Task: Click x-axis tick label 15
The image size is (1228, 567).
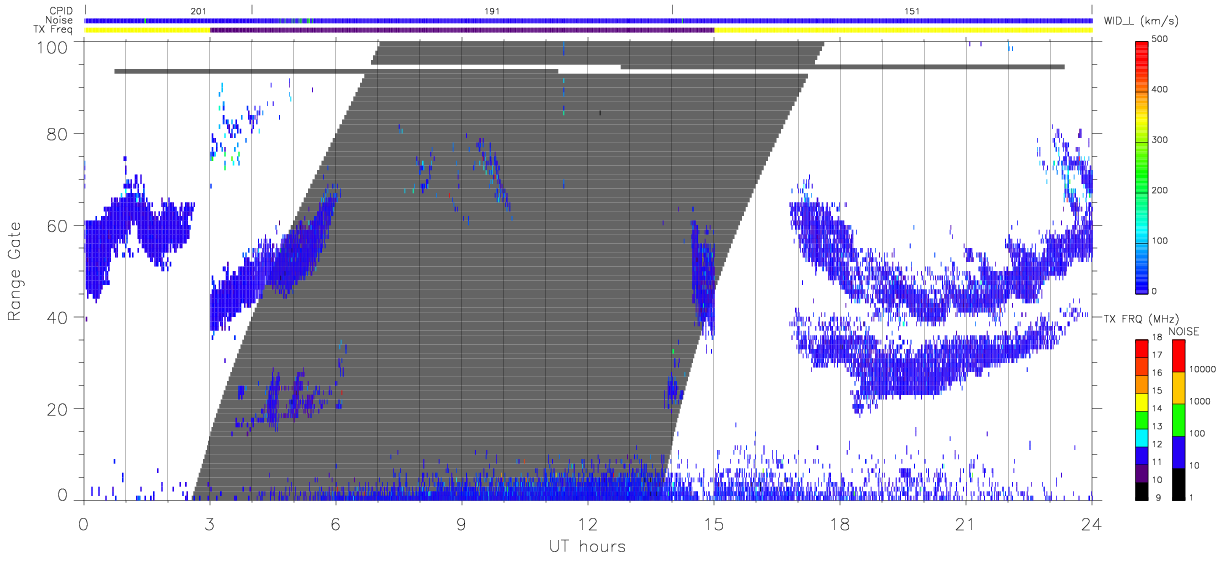Action: tap(713, 523)
